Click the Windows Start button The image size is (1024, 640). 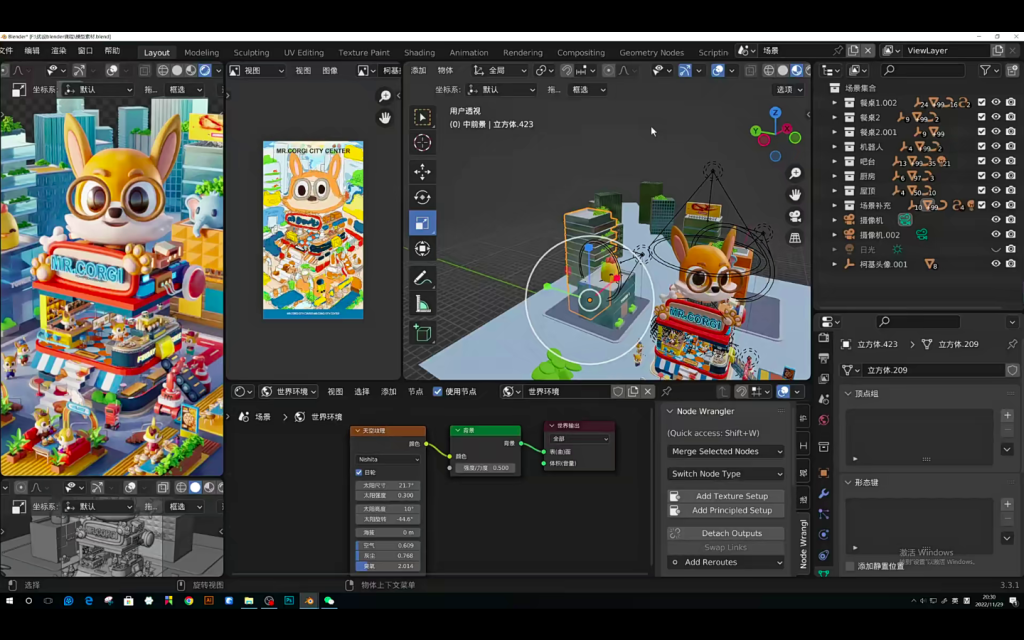point(9,601)
